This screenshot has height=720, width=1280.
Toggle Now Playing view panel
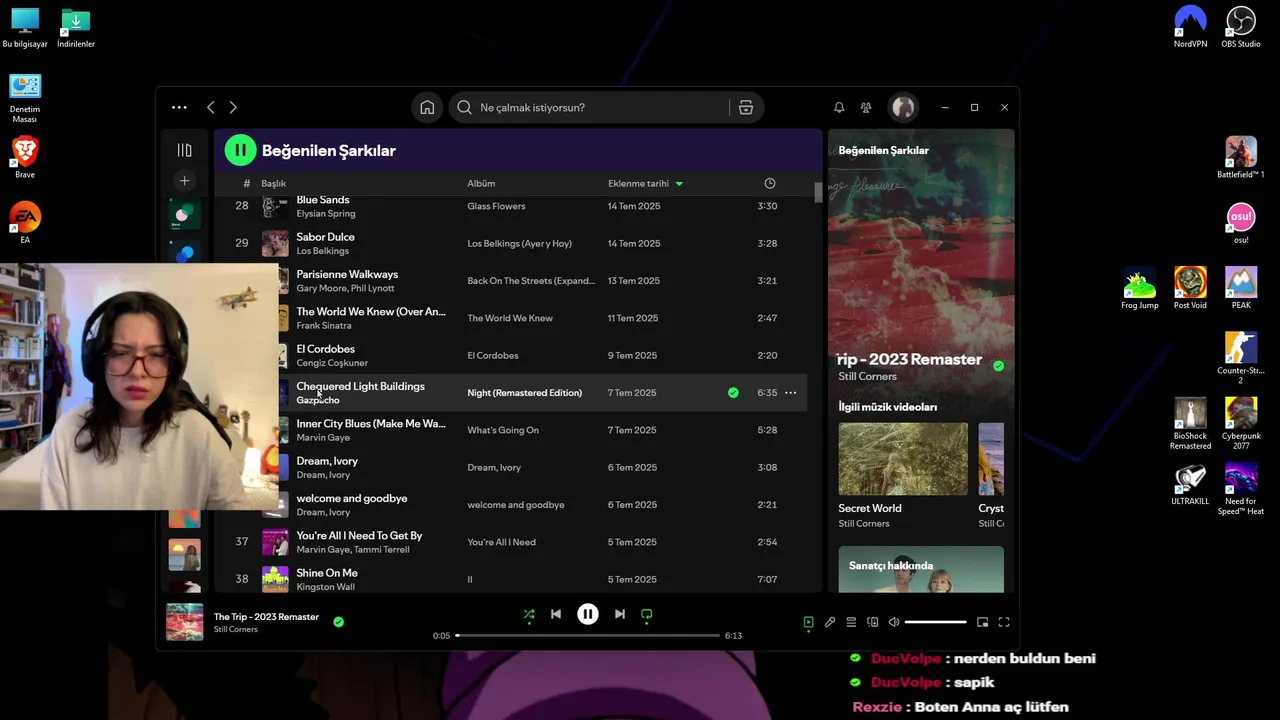808,622
